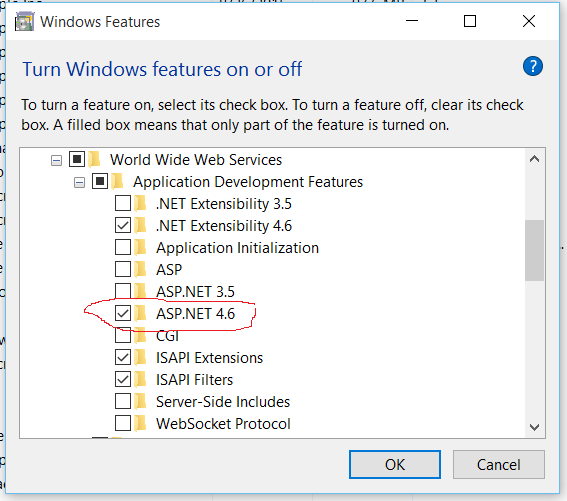Image resolution: width=567 pixels, height=501 pixels.
Task: Uncheck the ASP.NET 4.6 checkbox
Action: coord(123,313)
